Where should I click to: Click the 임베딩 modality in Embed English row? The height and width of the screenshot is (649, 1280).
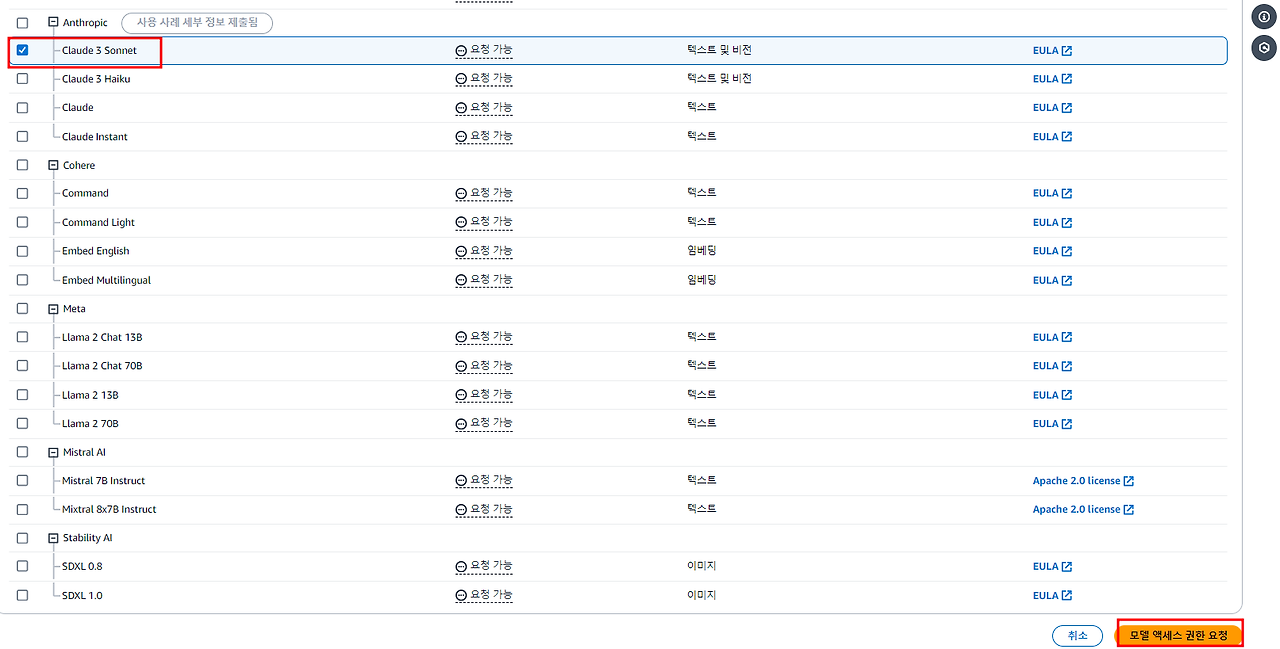(702, 251)
